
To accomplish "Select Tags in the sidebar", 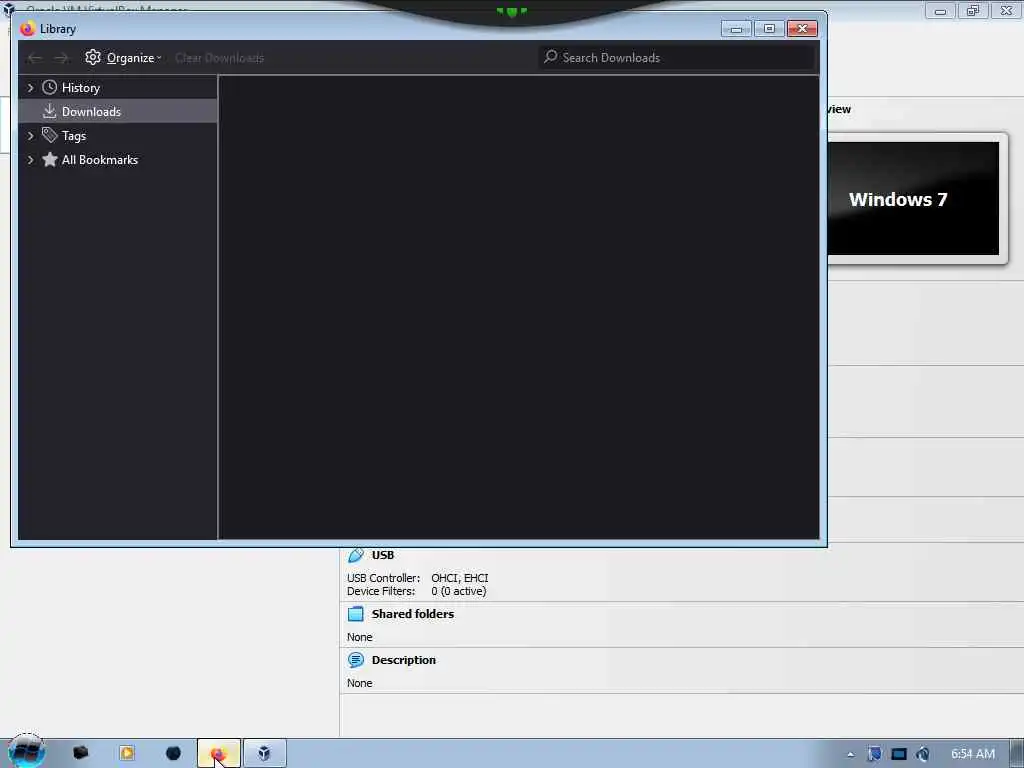I will (118, 136).
